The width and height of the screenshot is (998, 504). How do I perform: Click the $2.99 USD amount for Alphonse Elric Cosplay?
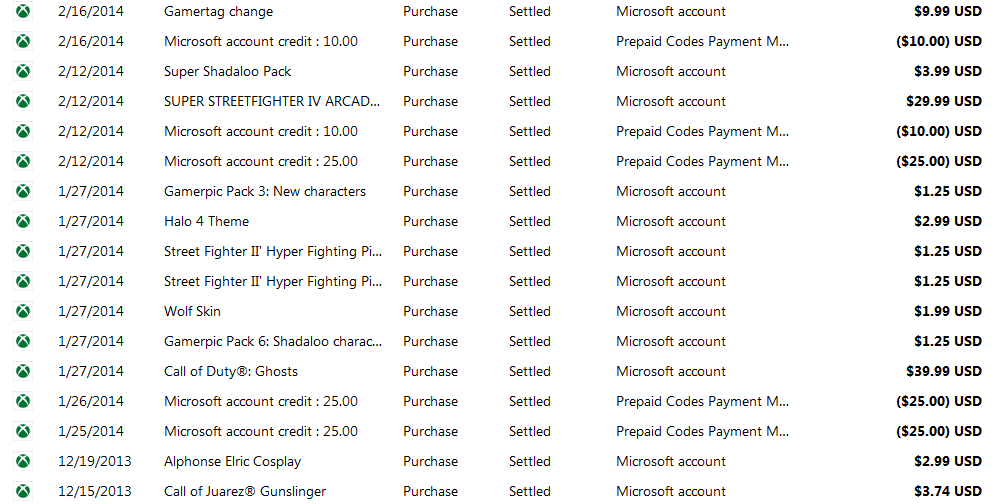pos(948,461)
